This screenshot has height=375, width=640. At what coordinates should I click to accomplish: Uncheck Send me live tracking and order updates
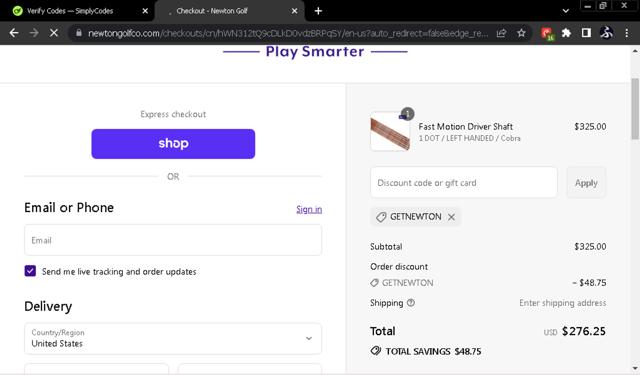(30, 271)
